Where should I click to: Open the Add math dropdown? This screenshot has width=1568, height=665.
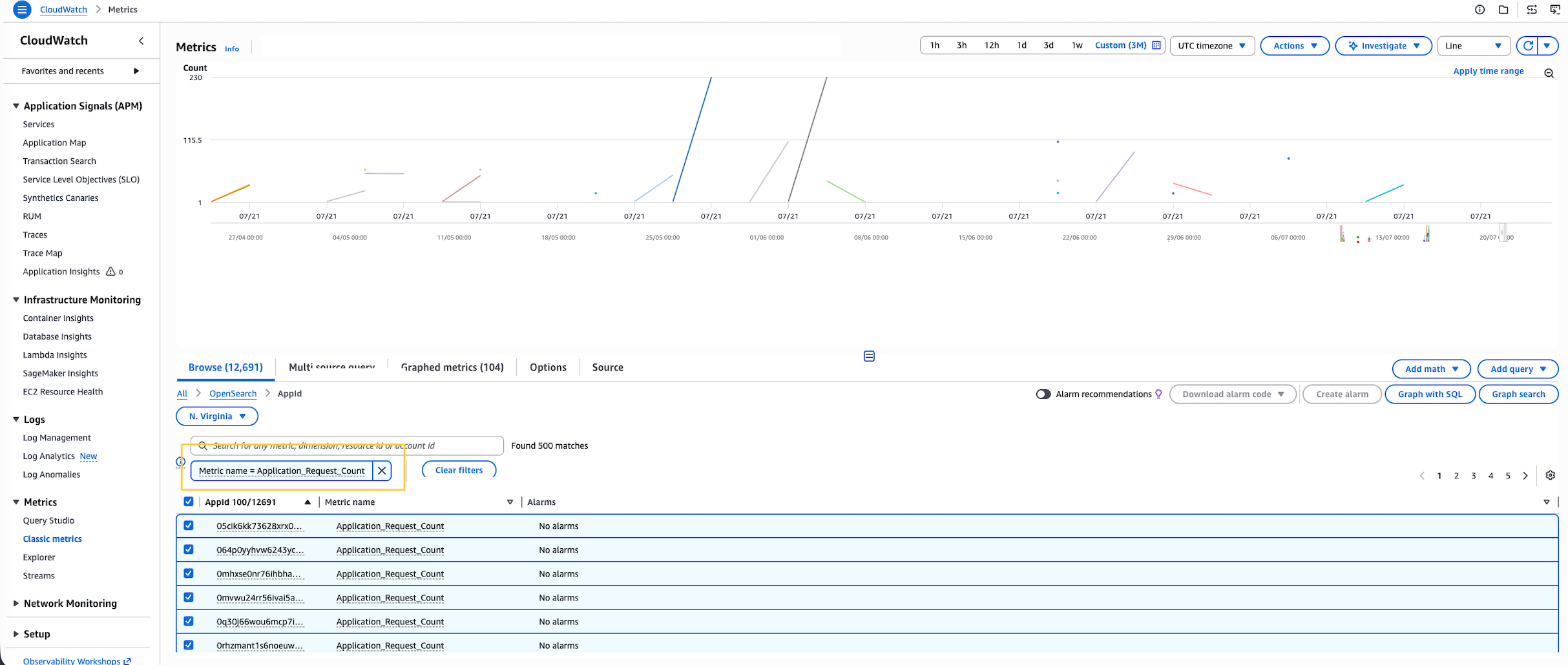(x=1431, y=369)
